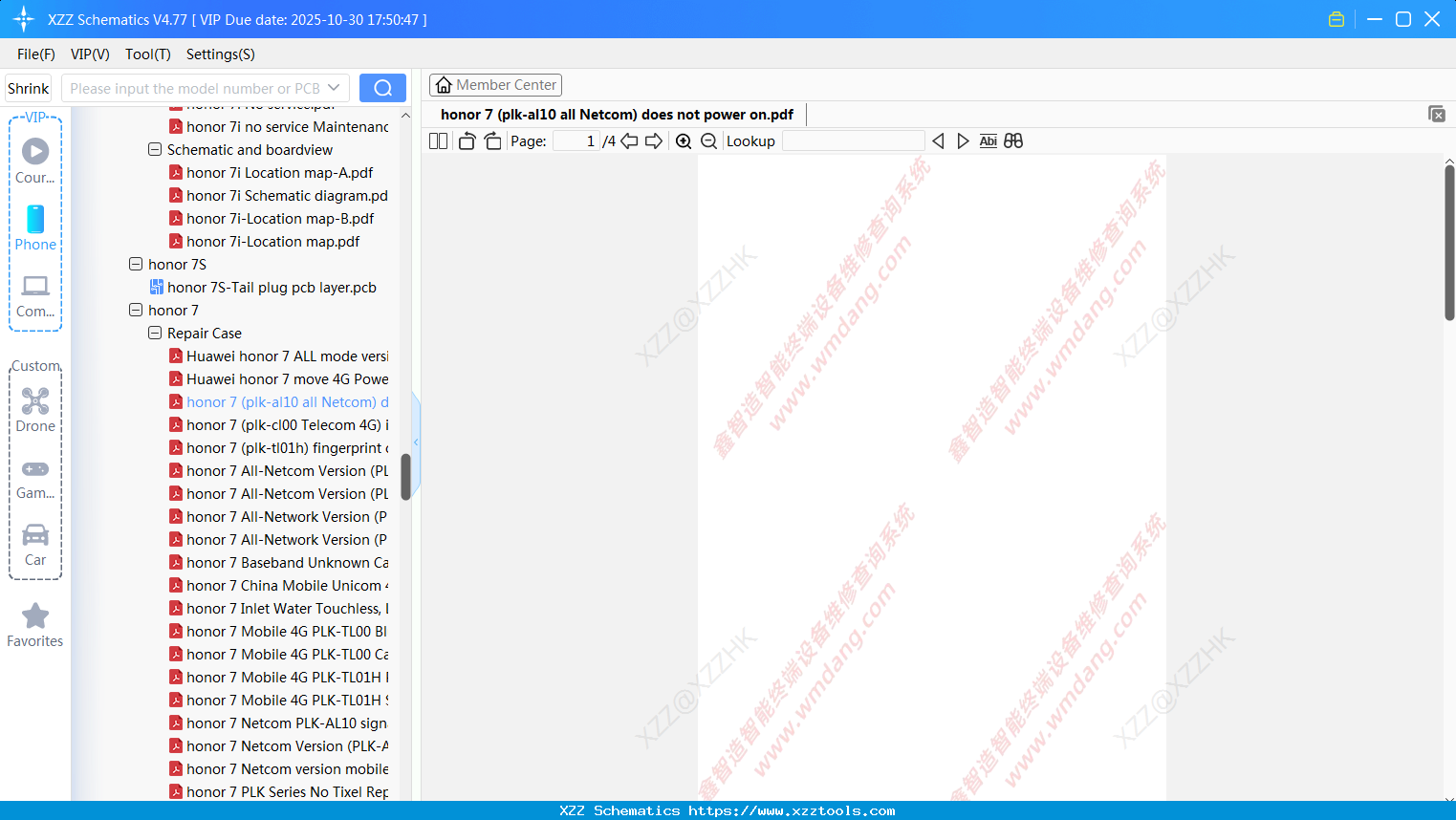
Task: Select the Phone category icon
Action: (x=35, y=219)
